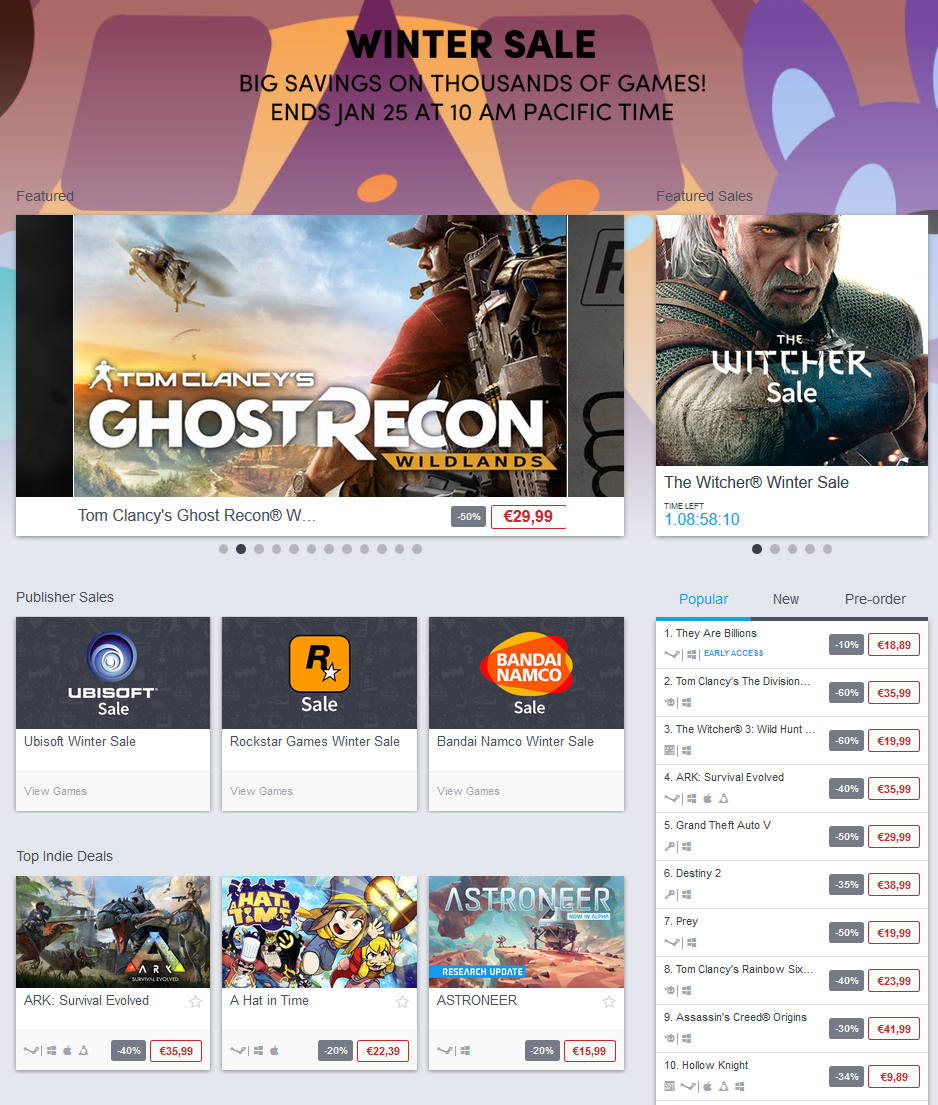Click the wishlist star on A Hat in Time
The width and height of the screenshot is (938, 1105).
[402, 1001]
